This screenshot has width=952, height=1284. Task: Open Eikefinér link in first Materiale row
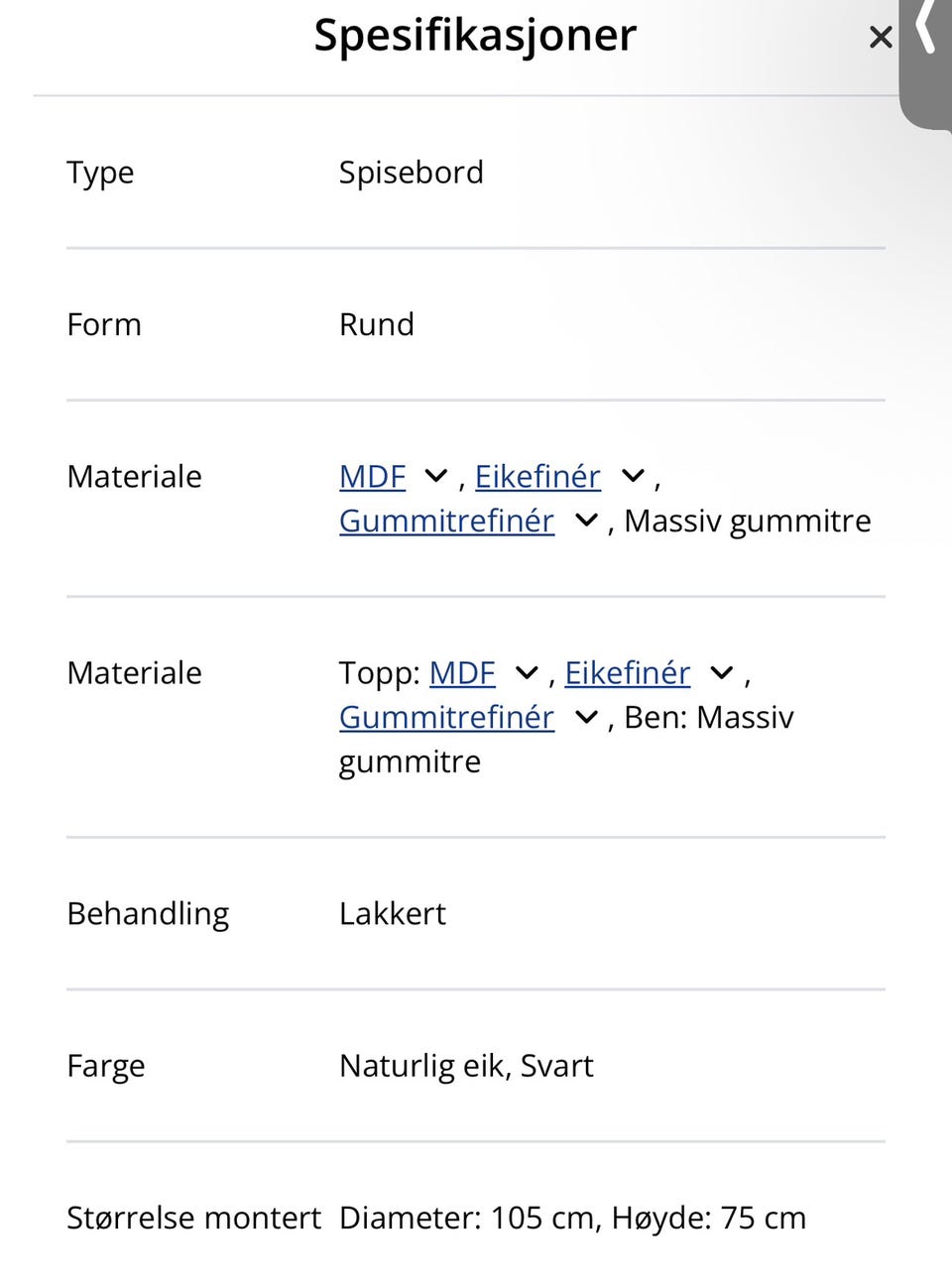click(537, 477)
